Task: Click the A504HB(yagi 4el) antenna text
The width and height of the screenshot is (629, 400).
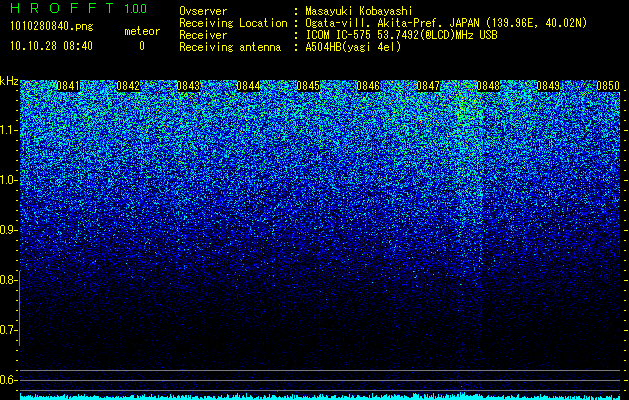Action: (353, 47)
